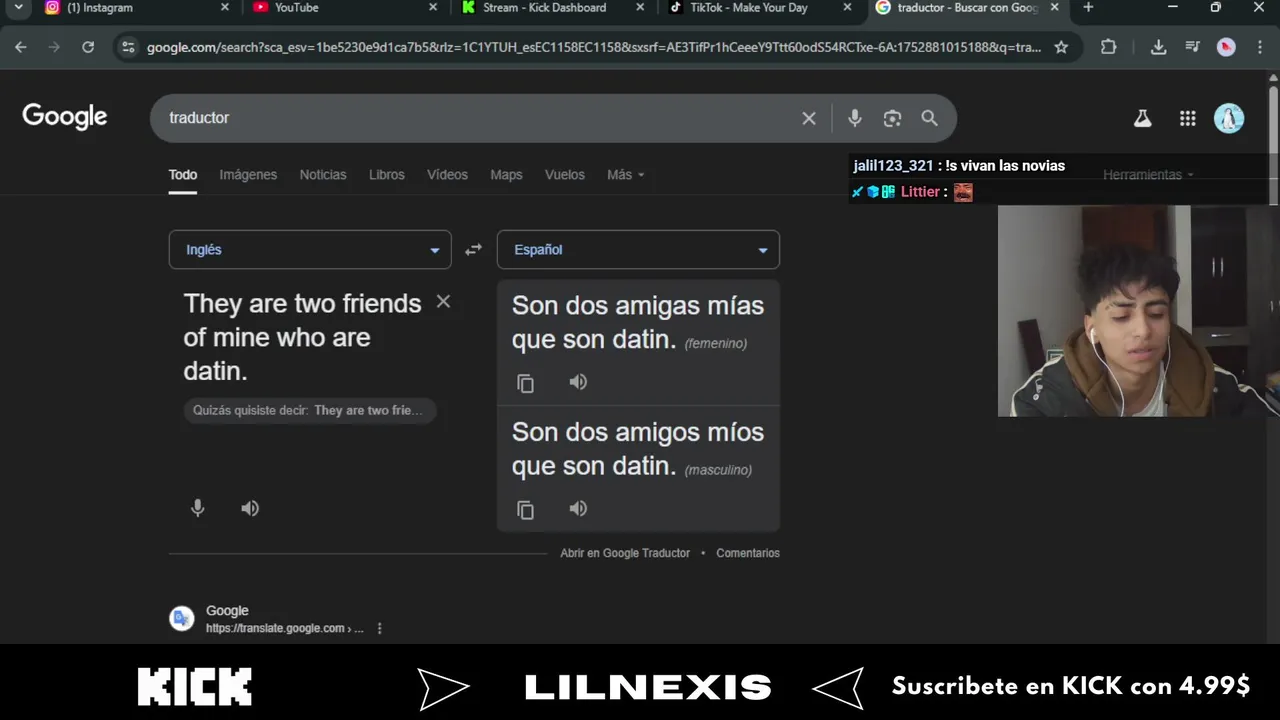Switch to the Instagram browser tab
This screenshot has height=720, width=1280.
pos(138,8)
